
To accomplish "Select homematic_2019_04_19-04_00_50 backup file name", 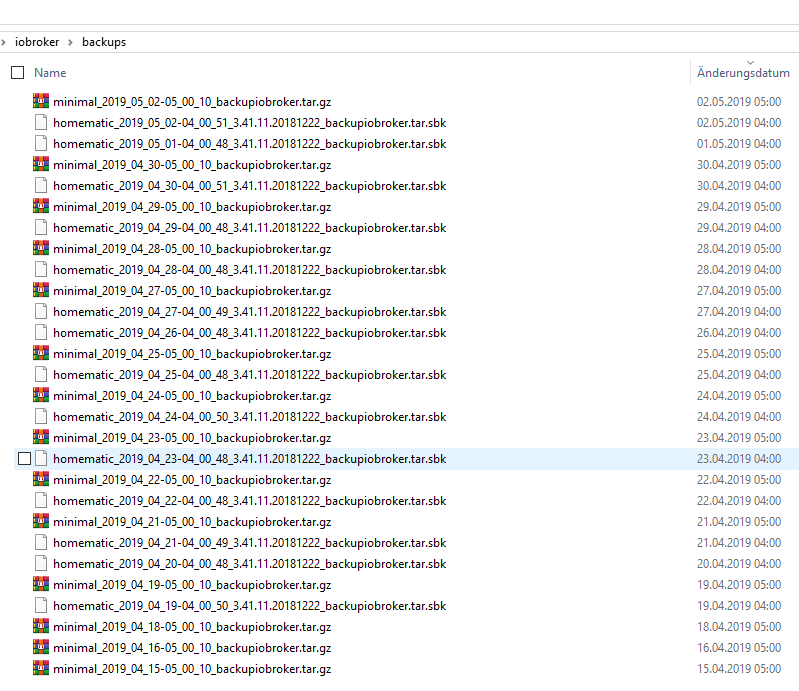I will [250, 606].
